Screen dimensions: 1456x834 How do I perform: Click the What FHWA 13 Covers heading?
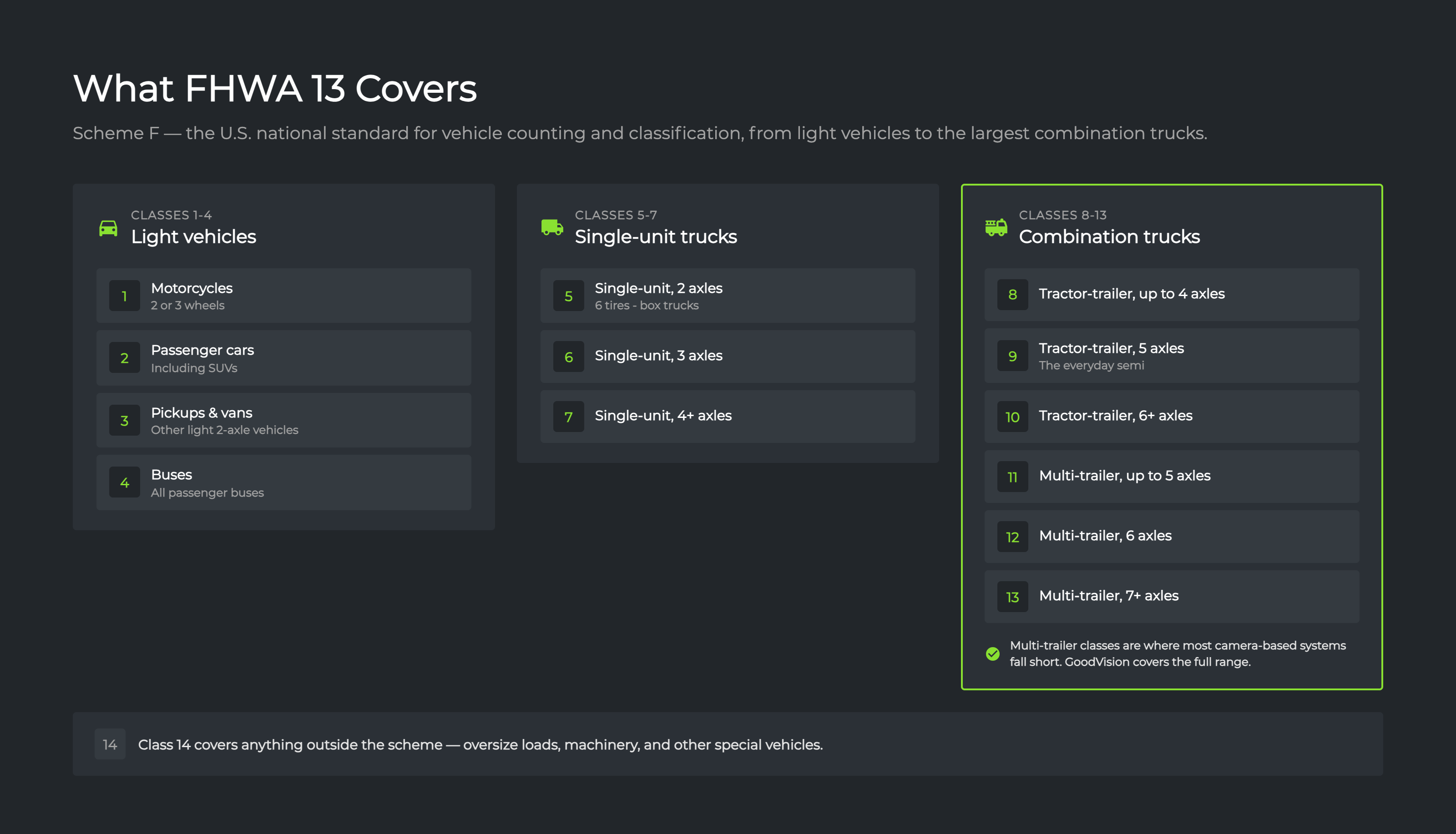click(275, 89)
